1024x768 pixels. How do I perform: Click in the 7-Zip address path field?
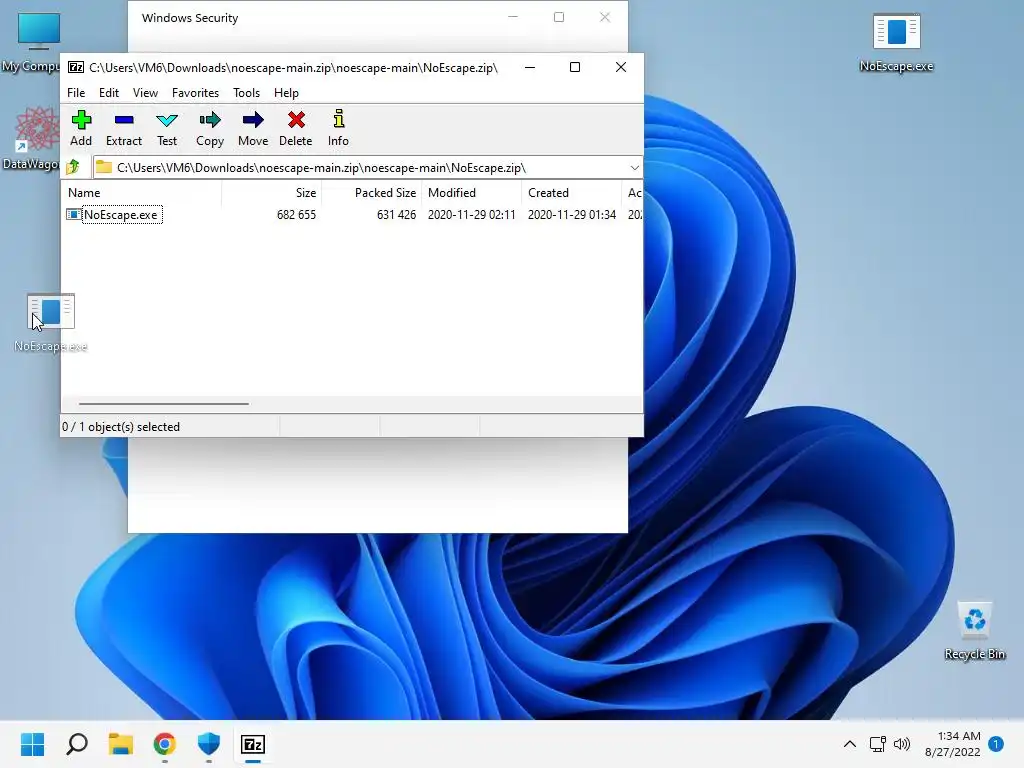click(x=359, y=168)
